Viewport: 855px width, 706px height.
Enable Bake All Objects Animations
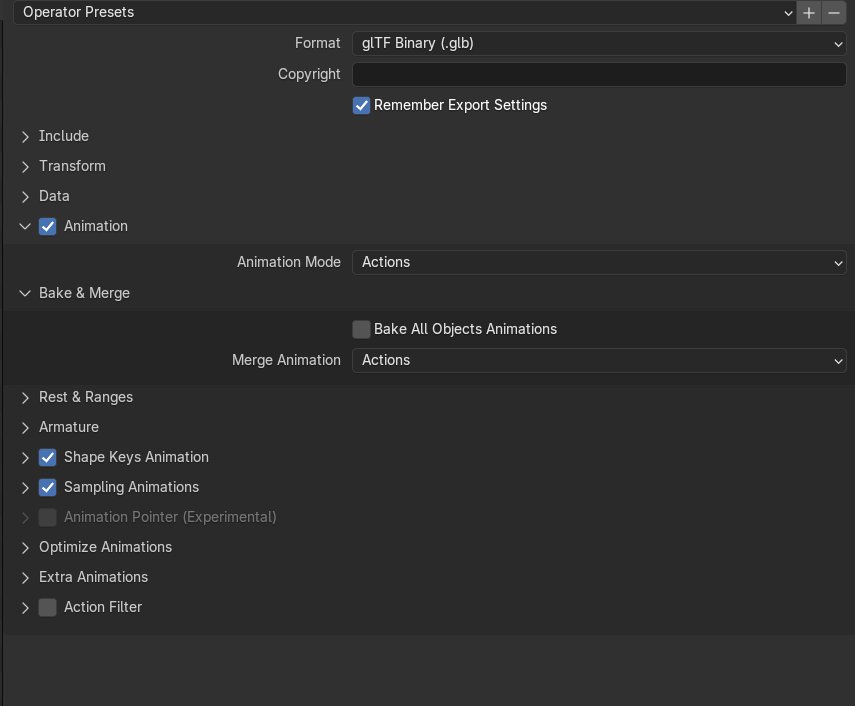(x=362, y=329)
